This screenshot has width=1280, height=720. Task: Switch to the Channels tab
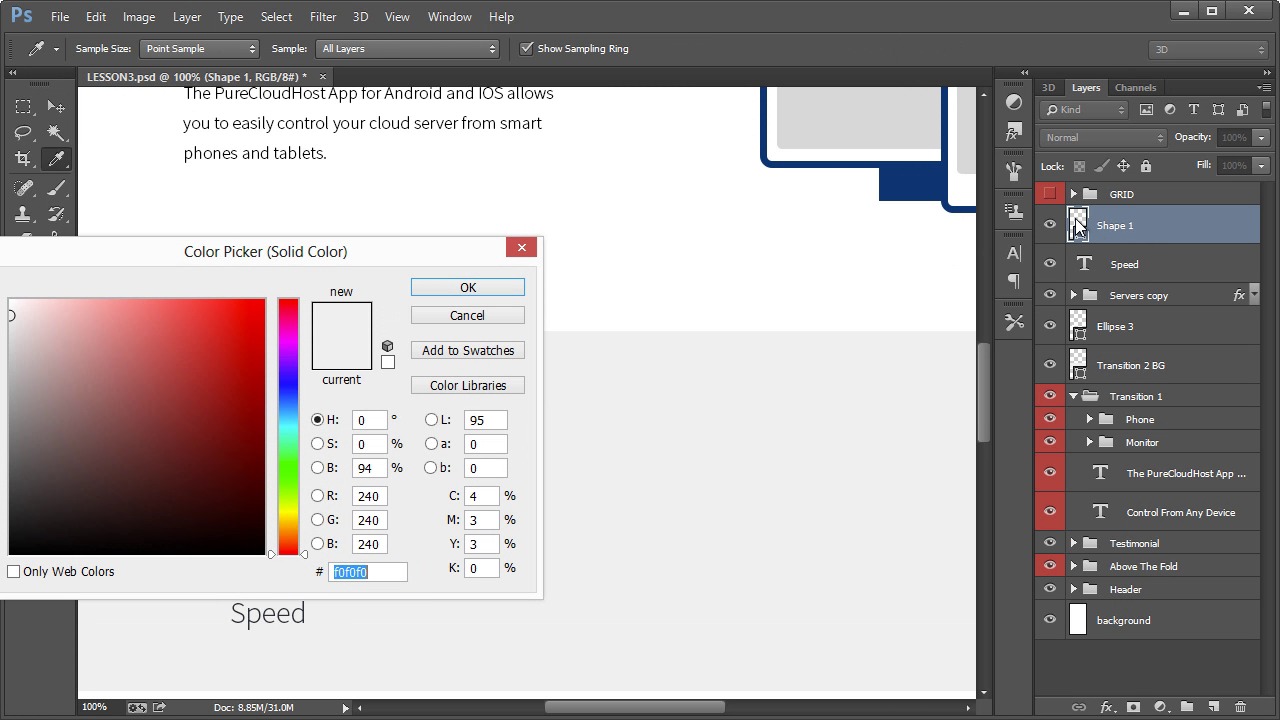[1136, 88]
